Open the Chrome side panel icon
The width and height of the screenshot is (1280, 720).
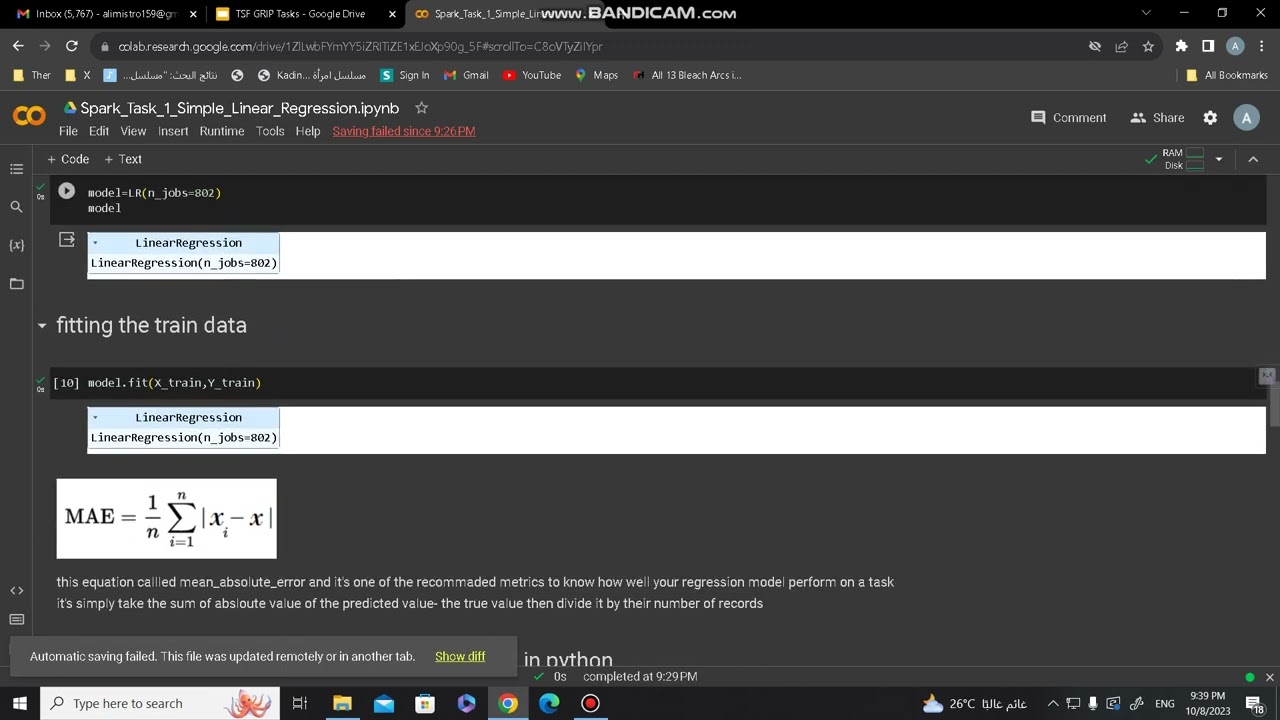pos(1208,46)
